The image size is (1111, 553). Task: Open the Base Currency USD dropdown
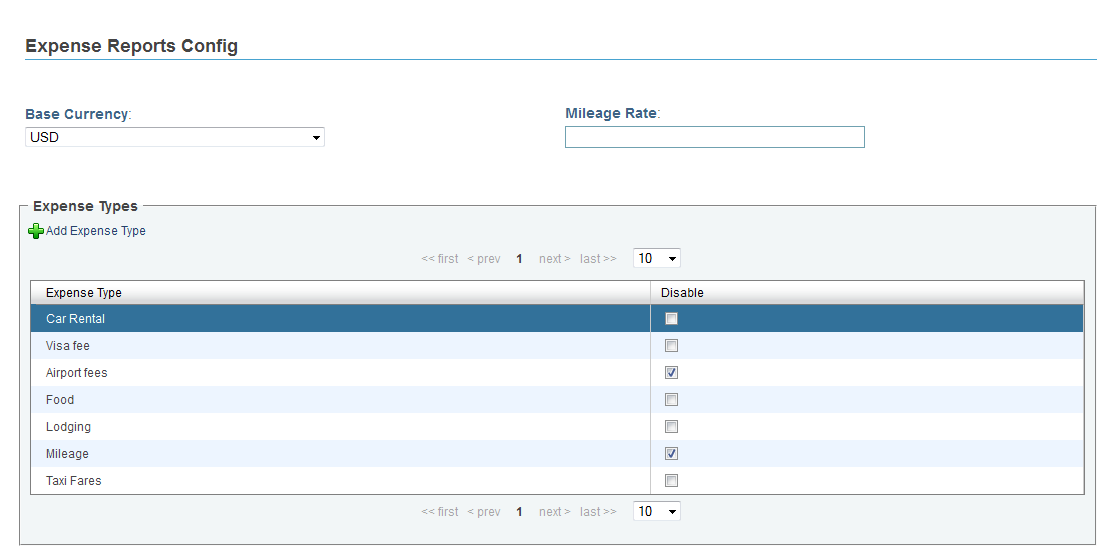point(175,138)
